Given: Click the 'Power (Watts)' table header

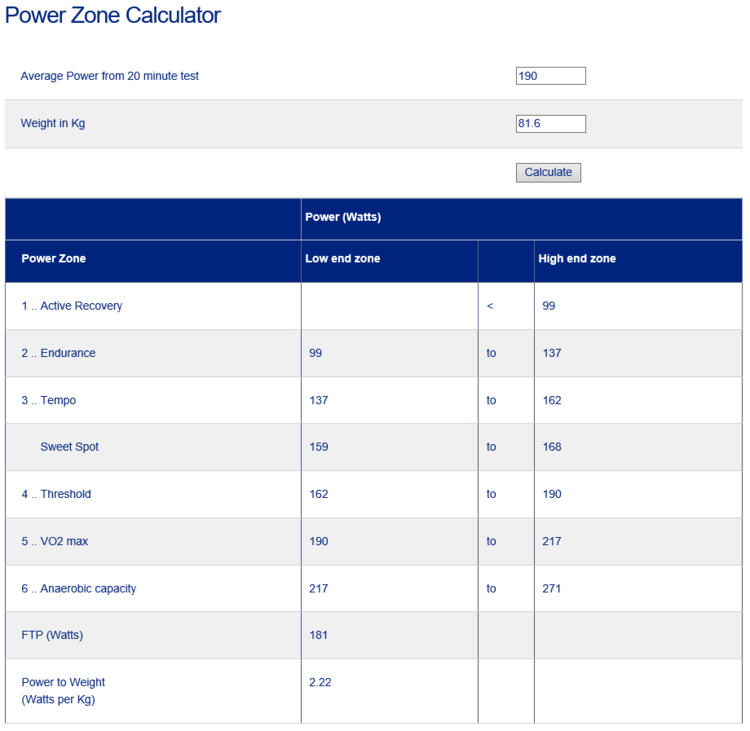Looking at the screenshot, I should [x=343, y=217].
